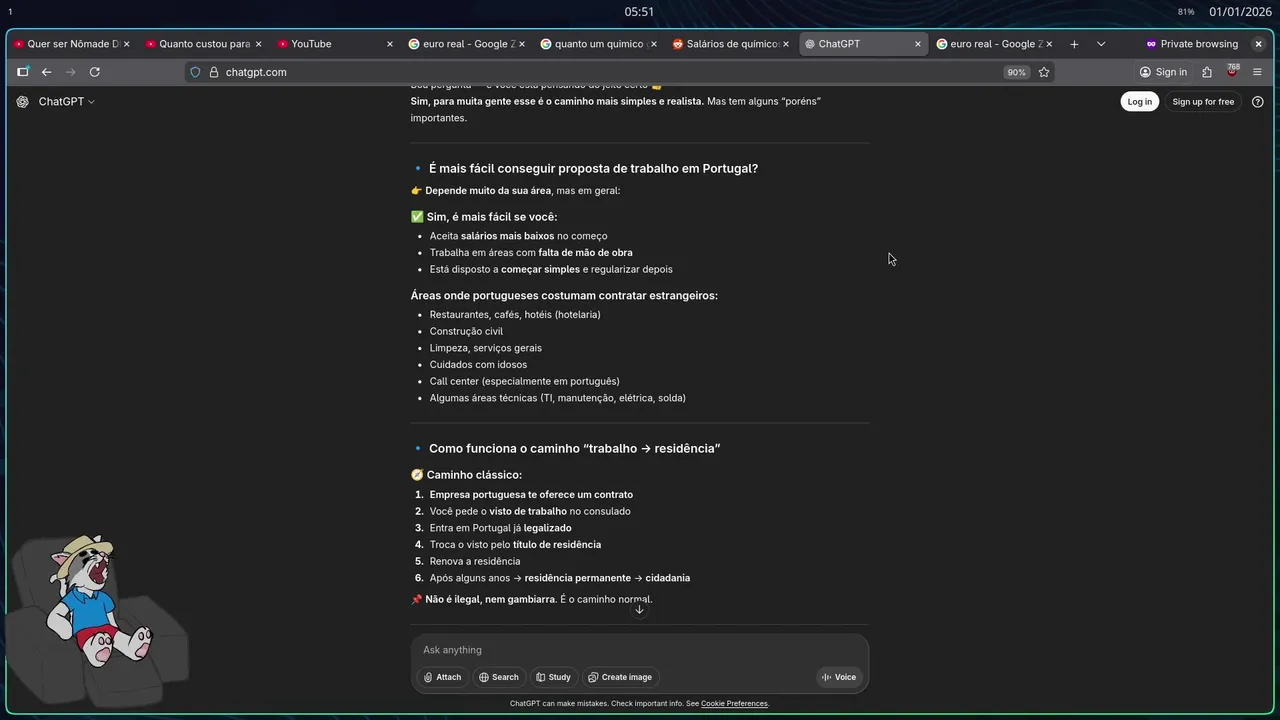Click the Log in button

tap(1139, 102)
